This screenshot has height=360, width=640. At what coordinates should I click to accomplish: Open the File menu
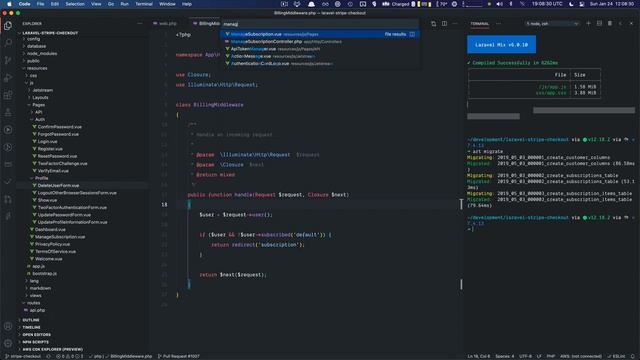[x=40, y=4]
